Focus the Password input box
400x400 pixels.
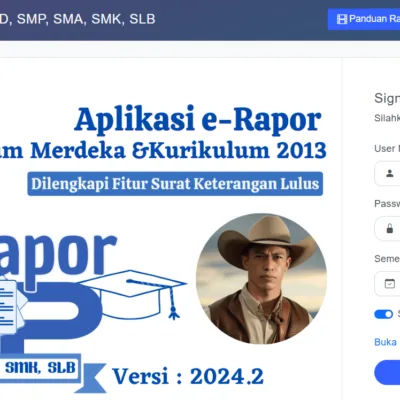coord(387,229)
